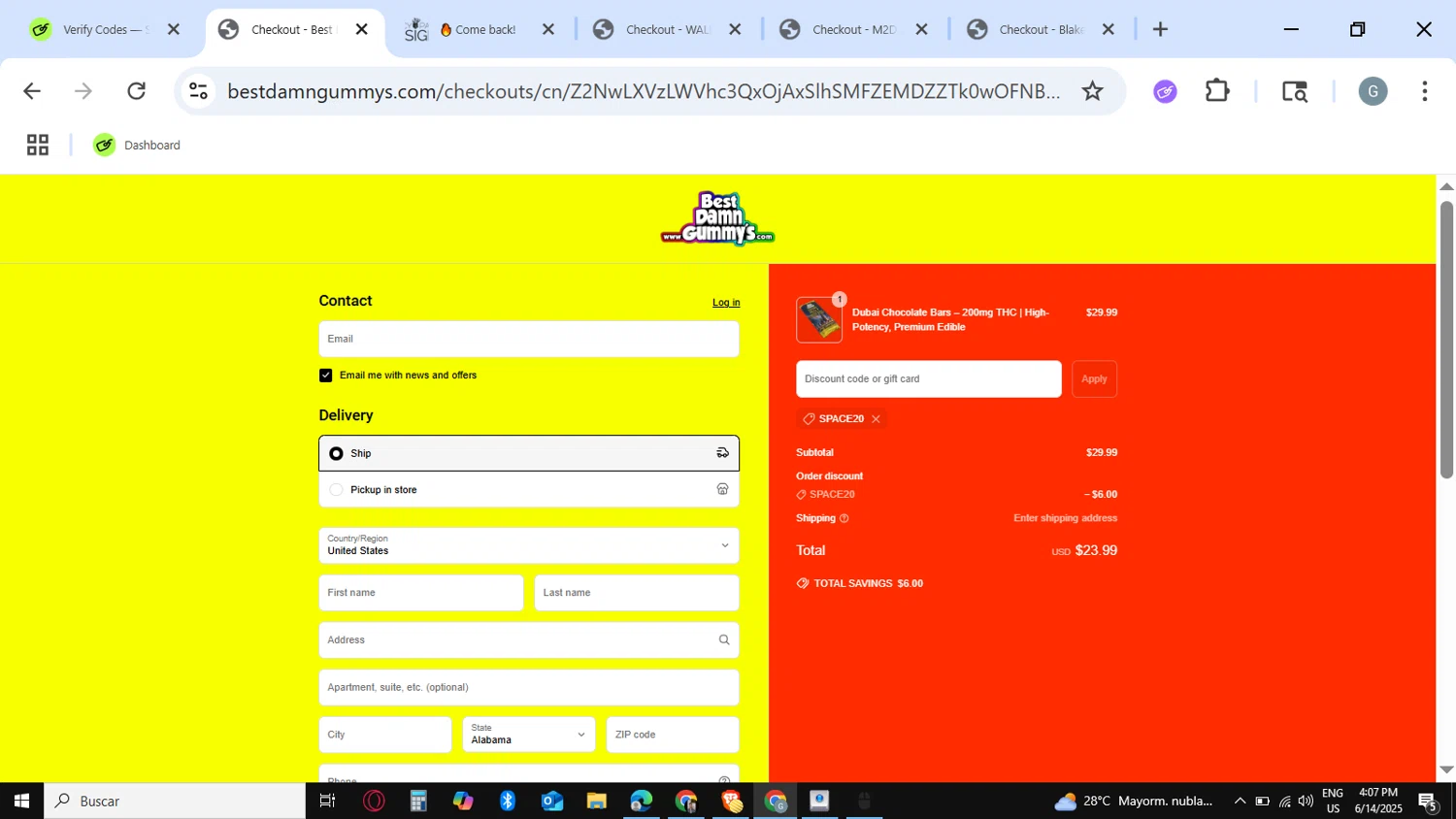This screenshot has width=1456, height=819.
Task: Open the side panel search icon
Action: (x=1295, y=91)
